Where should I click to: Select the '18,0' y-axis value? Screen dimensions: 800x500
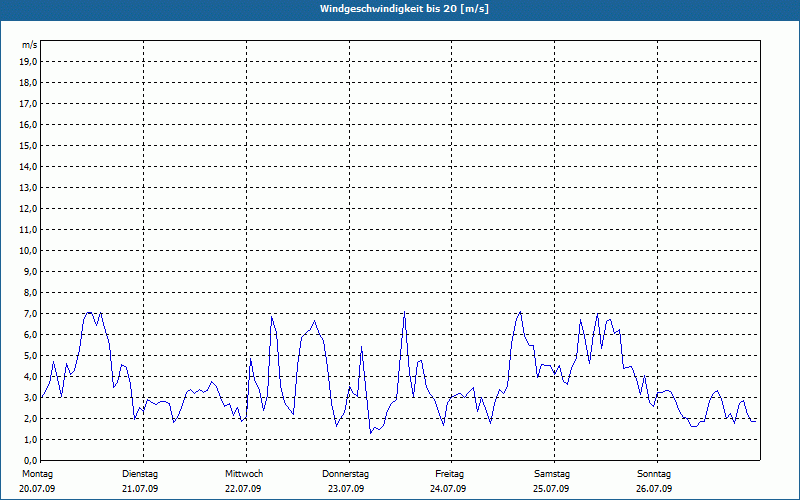click(28, 83)
